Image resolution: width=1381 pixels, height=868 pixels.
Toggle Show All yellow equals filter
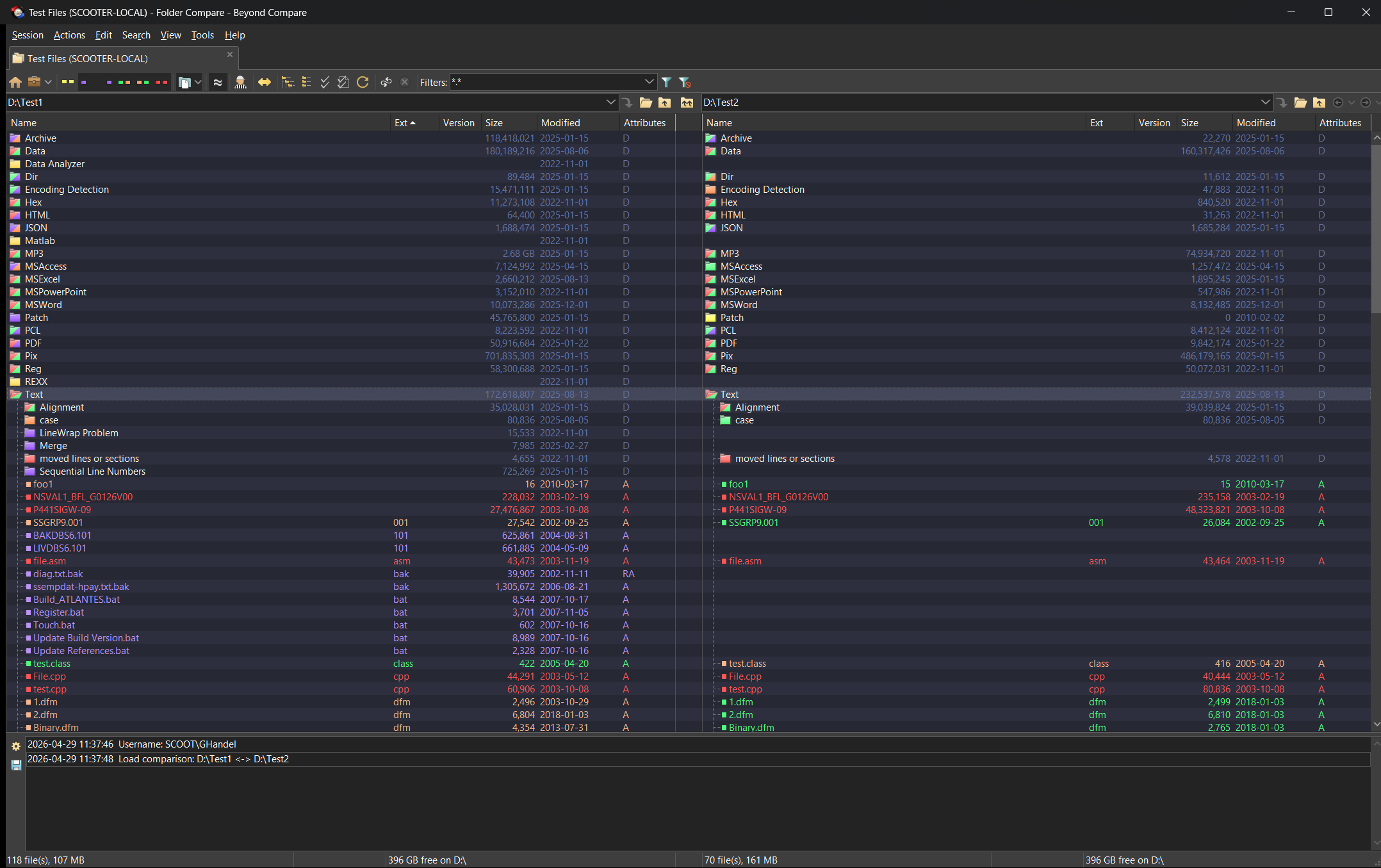tap(68, 82)
